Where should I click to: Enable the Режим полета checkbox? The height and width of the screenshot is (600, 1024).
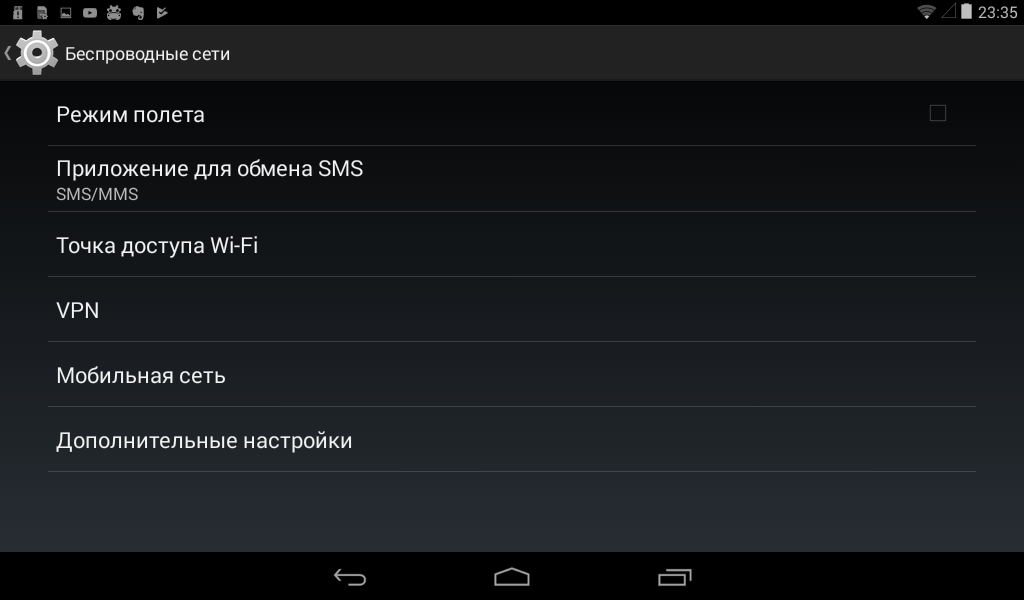(938, 114)
